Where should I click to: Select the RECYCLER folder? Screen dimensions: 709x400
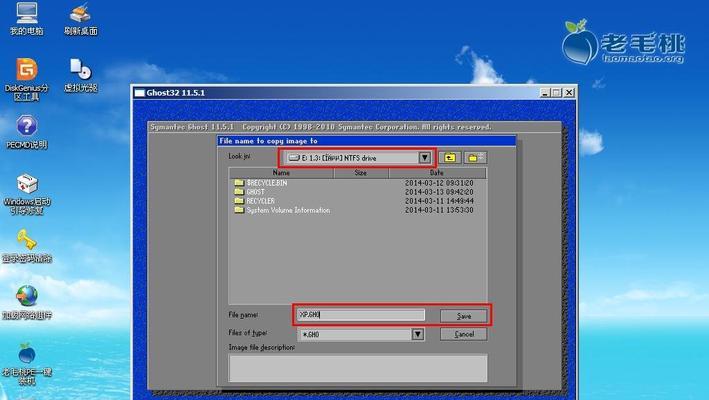pyautogui.click(x=254, y=201)
